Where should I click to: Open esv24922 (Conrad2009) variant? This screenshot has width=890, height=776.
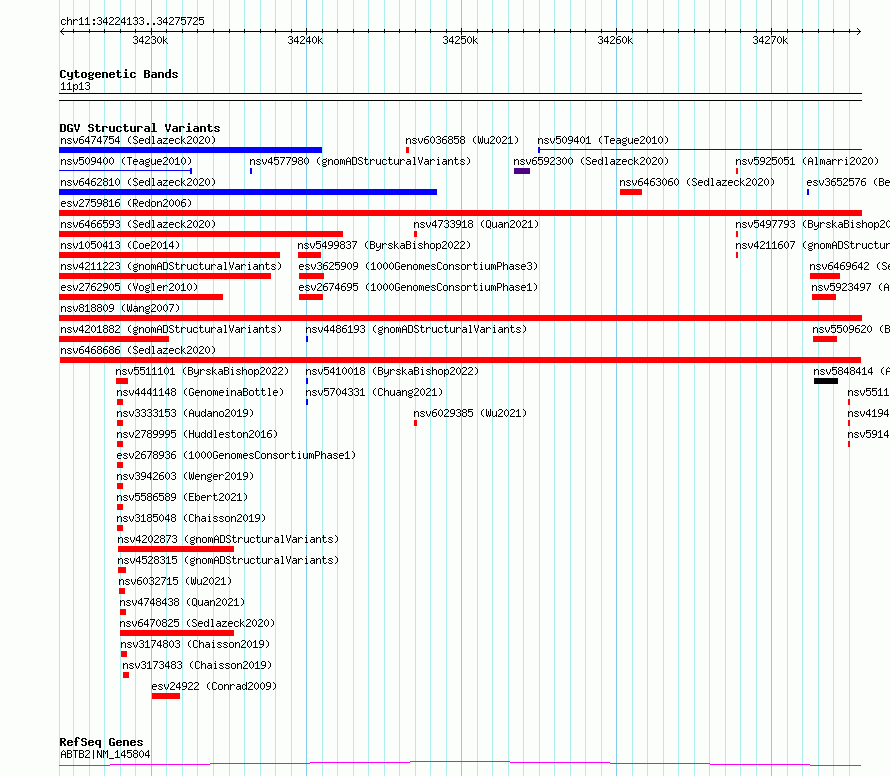[214, 686]
